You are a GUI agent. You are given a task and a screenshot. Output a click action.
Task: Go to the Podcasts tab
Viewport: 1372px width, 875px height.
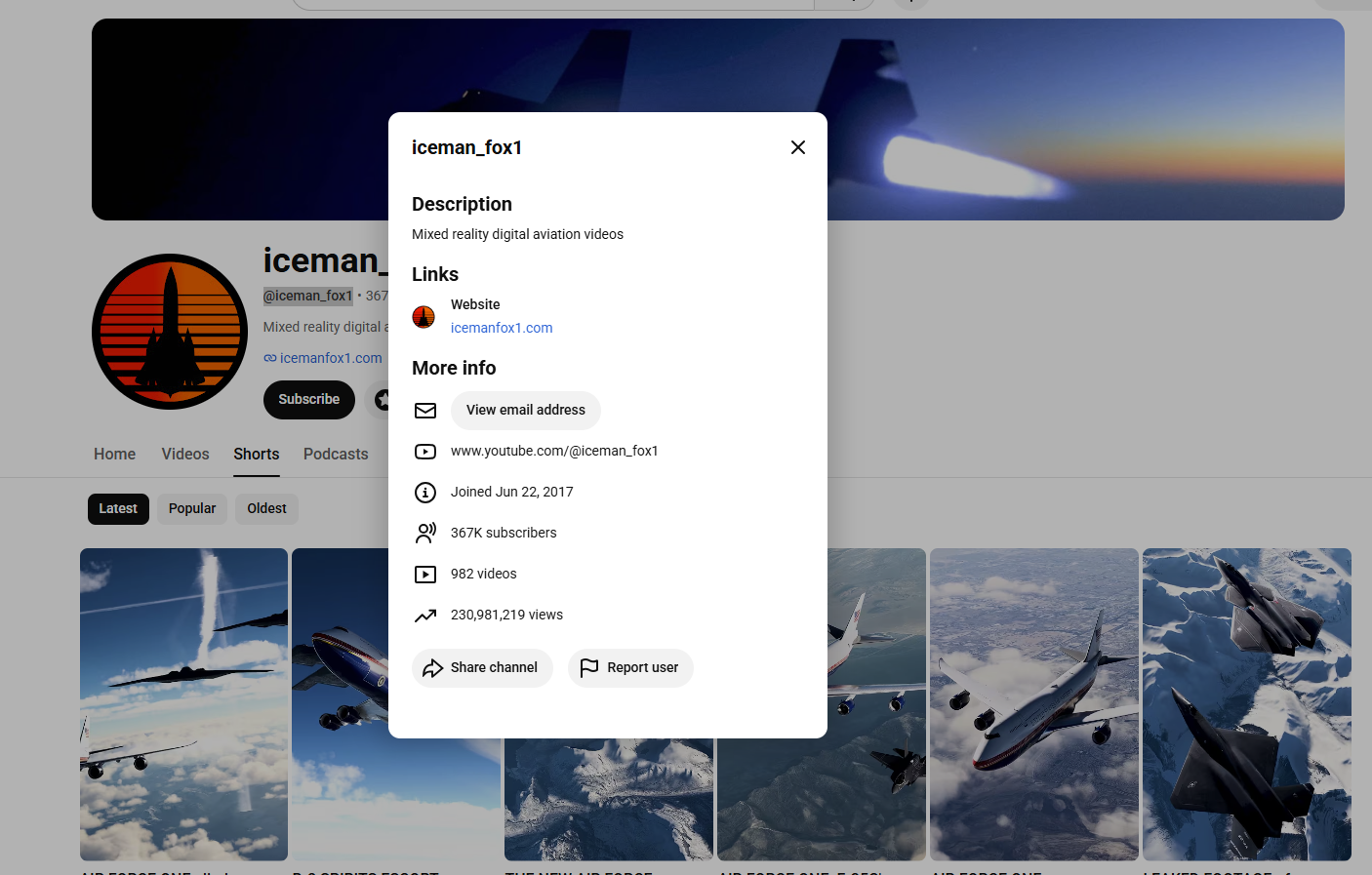pyautogui.click(x=336, y=455)
